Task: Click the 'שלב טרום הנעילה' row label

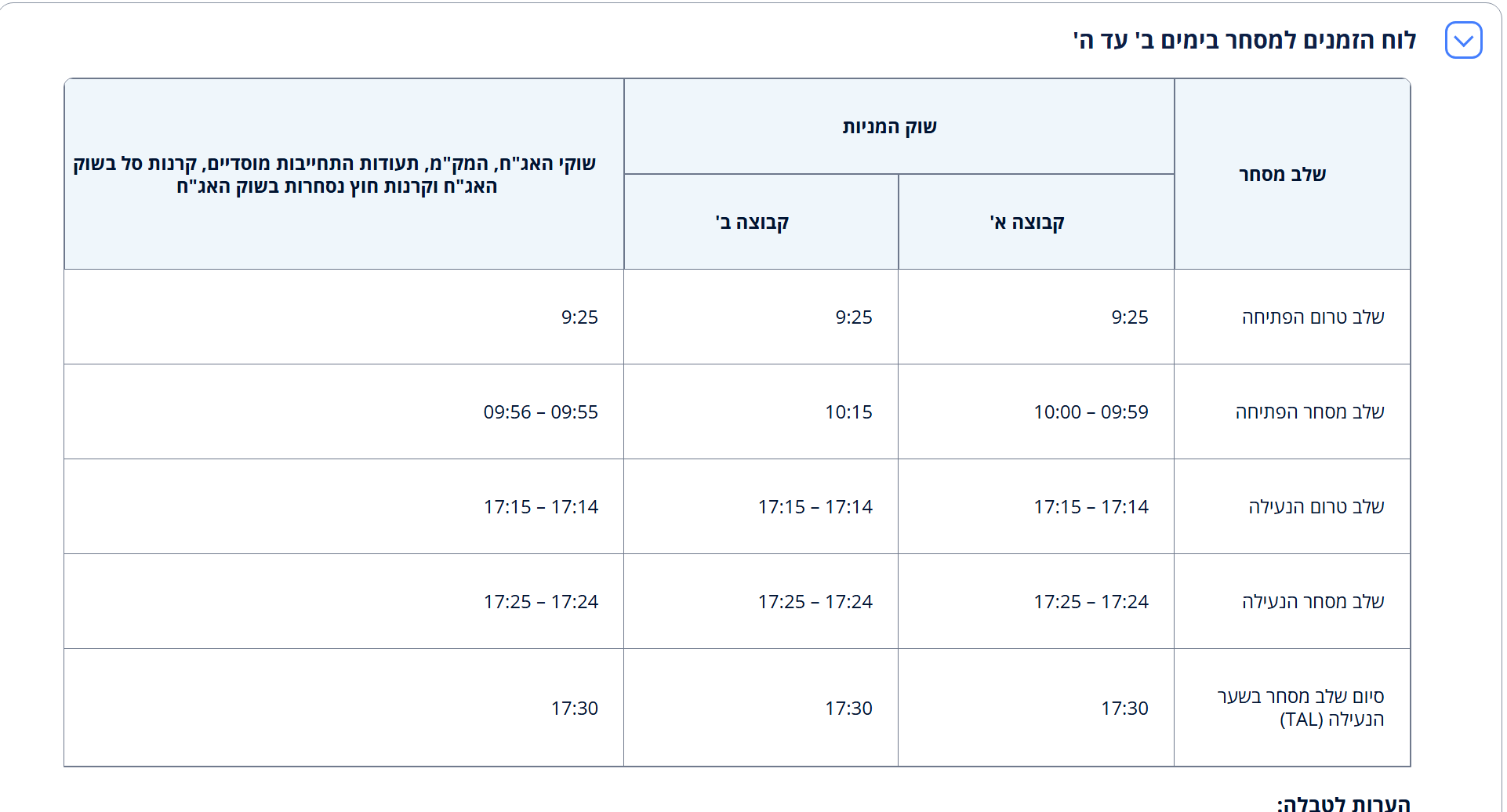Action: tap(1316, 507)
